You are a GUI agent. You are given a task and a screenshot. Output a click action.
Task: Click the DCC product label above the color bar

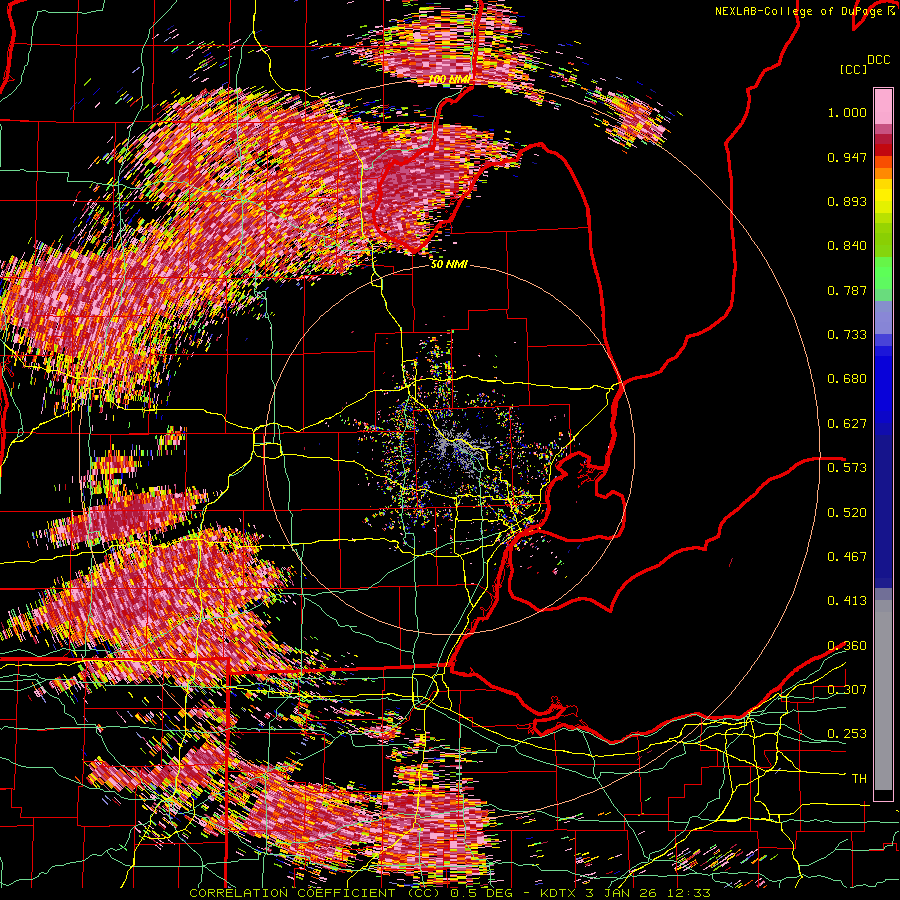click(879, 60)
